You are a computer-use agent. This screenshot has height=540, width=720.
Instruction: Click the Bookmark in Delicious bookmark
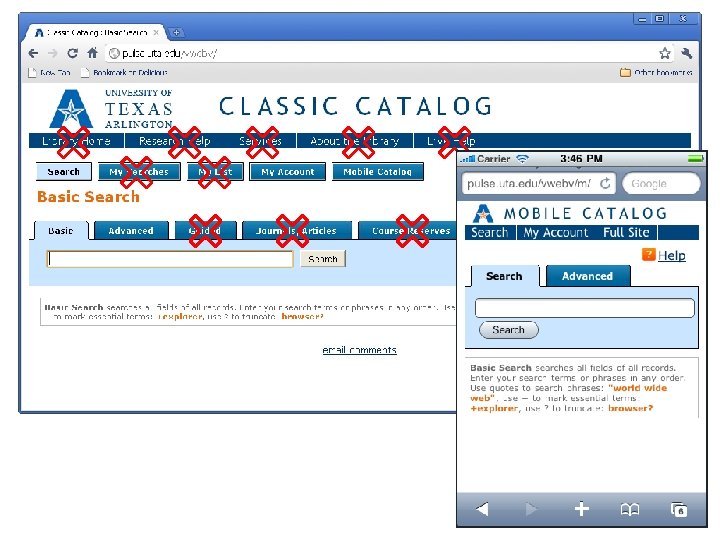[x=124, y=73]
